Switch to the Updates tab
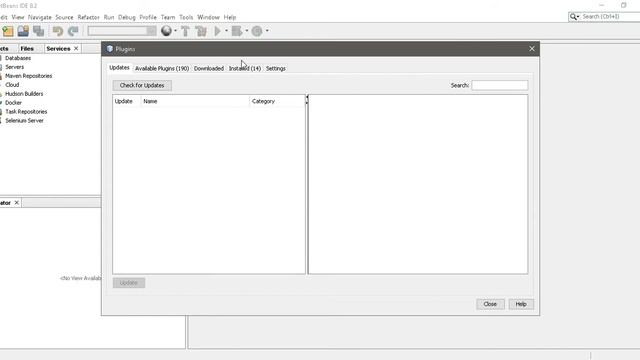This screenshot has width=640, height=360. tap(119, 68)
